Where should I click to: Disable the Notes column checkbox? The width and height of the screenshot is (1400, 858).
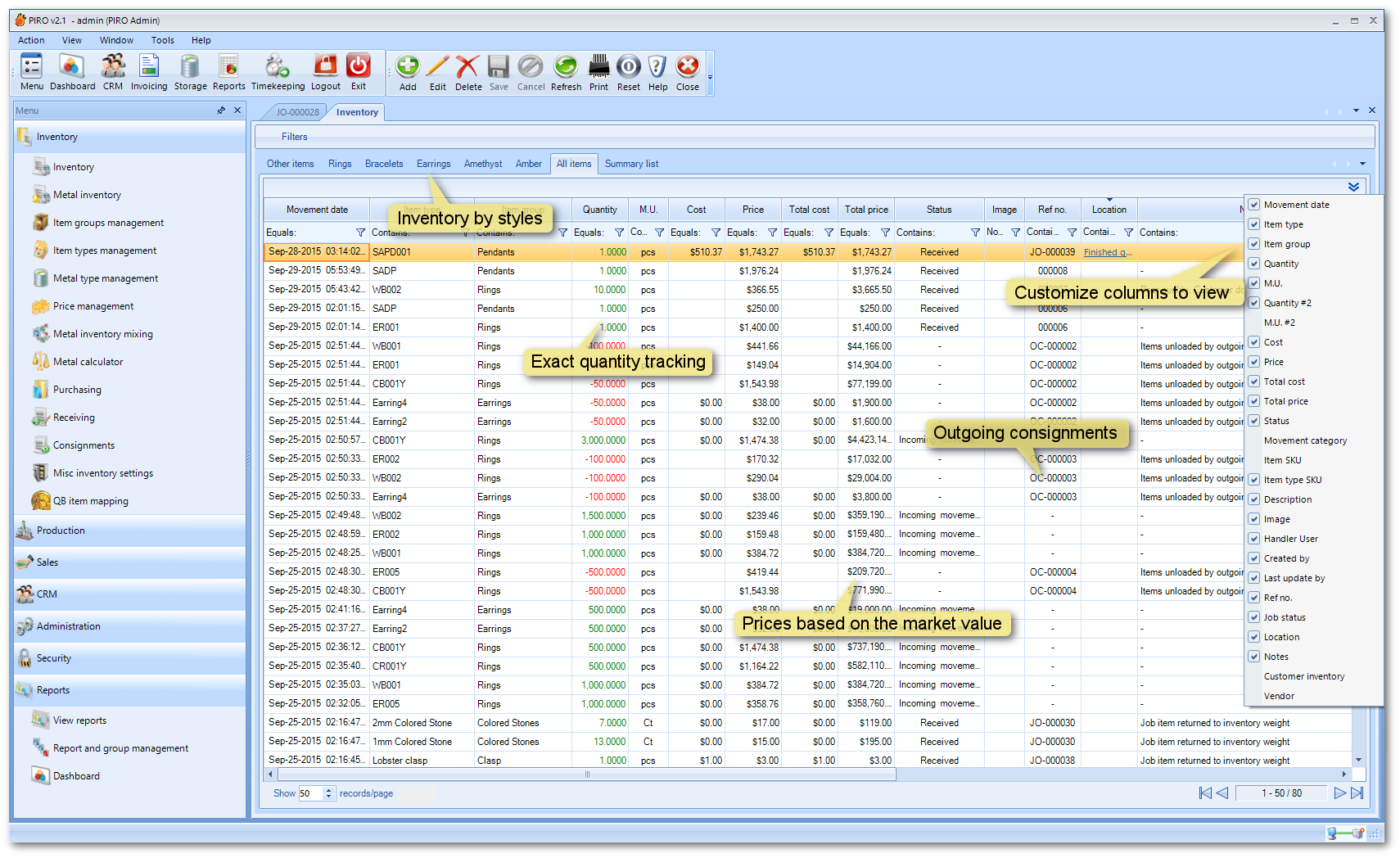tap(1253, 657)
